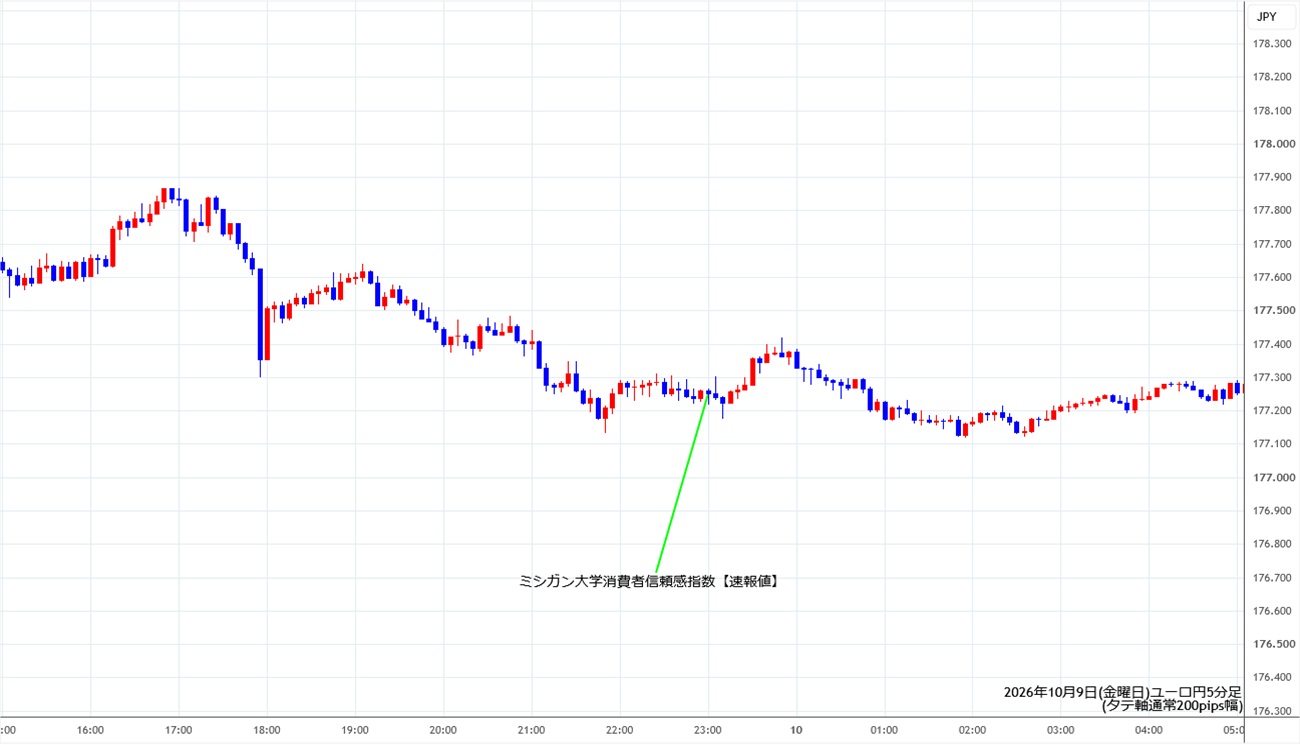Select the 177.600 price axis label
This screenshot has height=745, width=1300.
tap(1270, 277)
